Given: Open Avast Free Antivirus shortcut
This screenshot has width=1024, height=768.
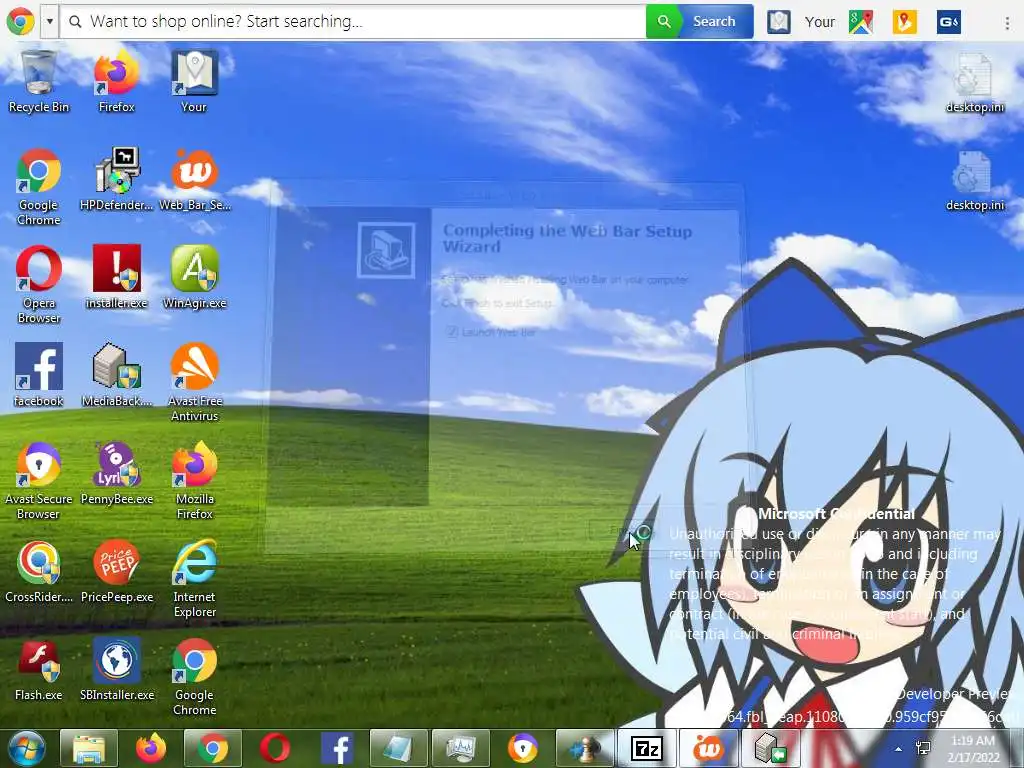Looking at the screenshot, I should click(x=195, y=383).
